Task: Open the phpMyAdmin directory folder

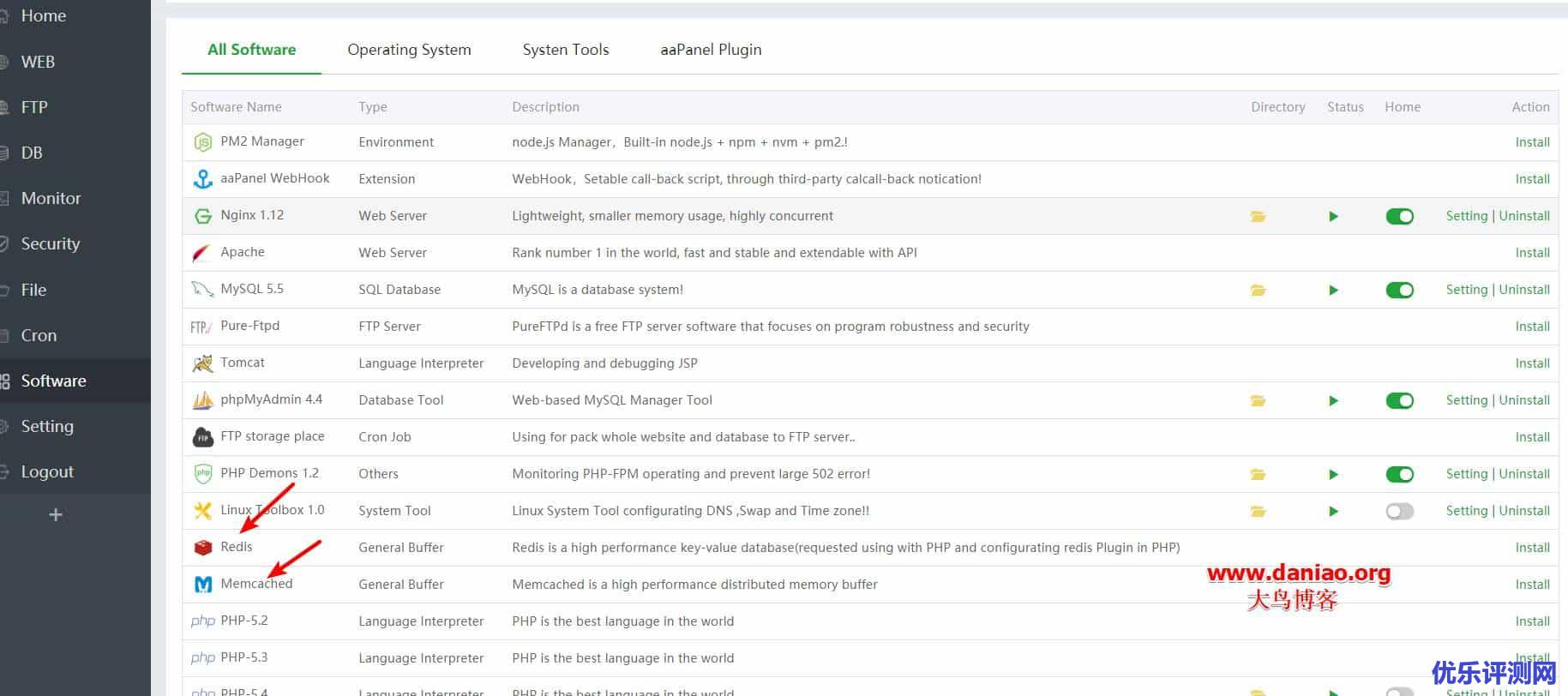Action: click(1258, 400)
